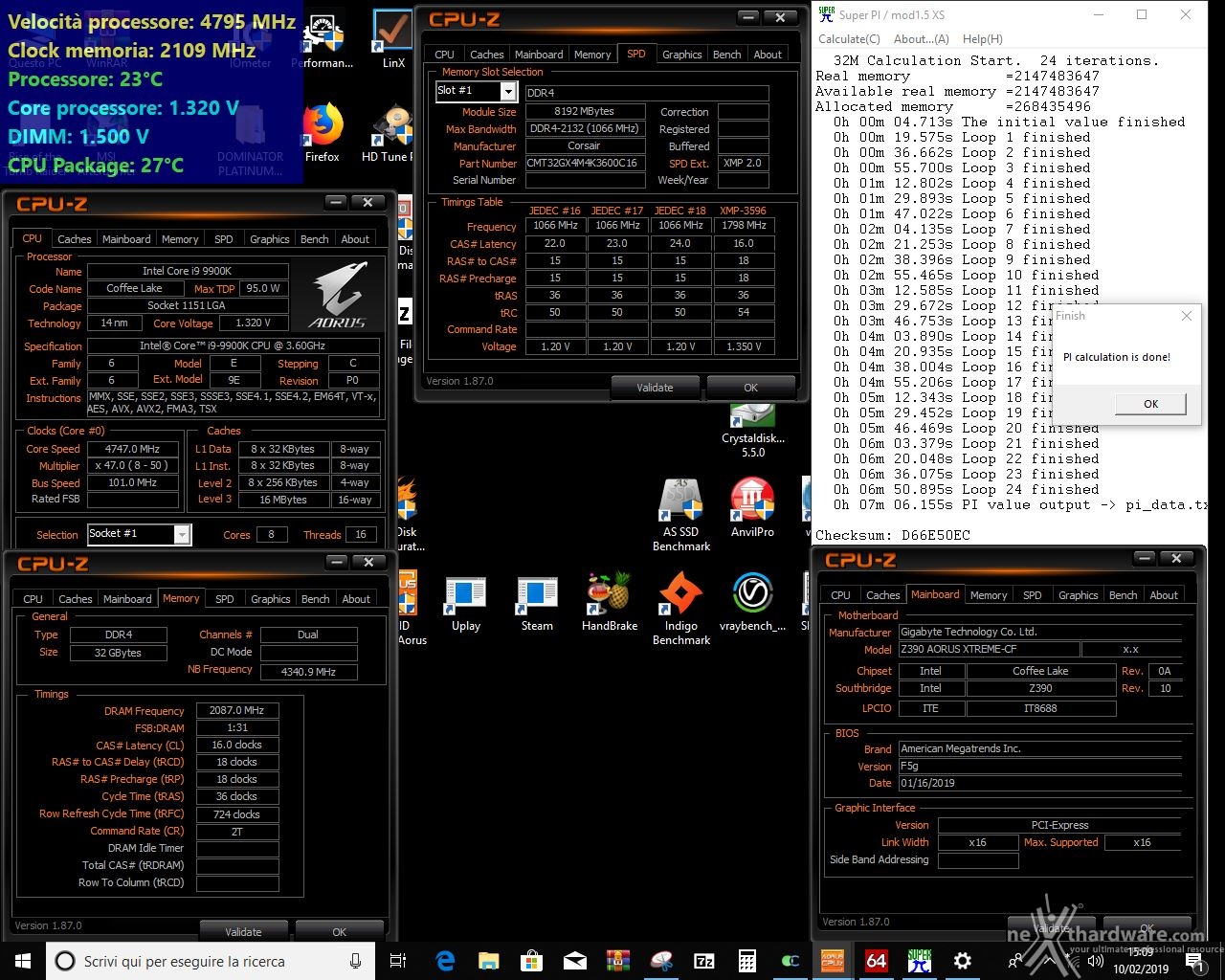The image size is (1225, 980).
Task: Open the Uplay desktop shortcut
Action: [466, 603]
